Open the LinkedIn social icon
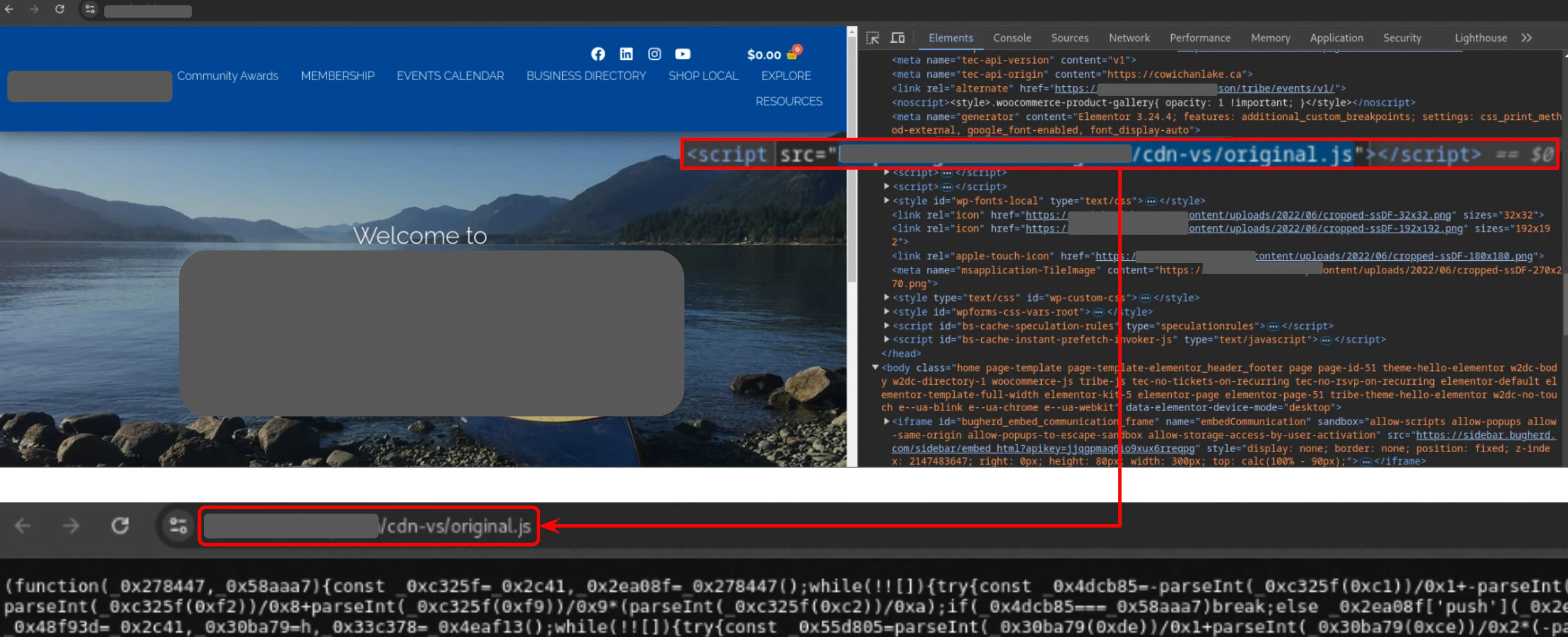 click(x=626, y=54)
